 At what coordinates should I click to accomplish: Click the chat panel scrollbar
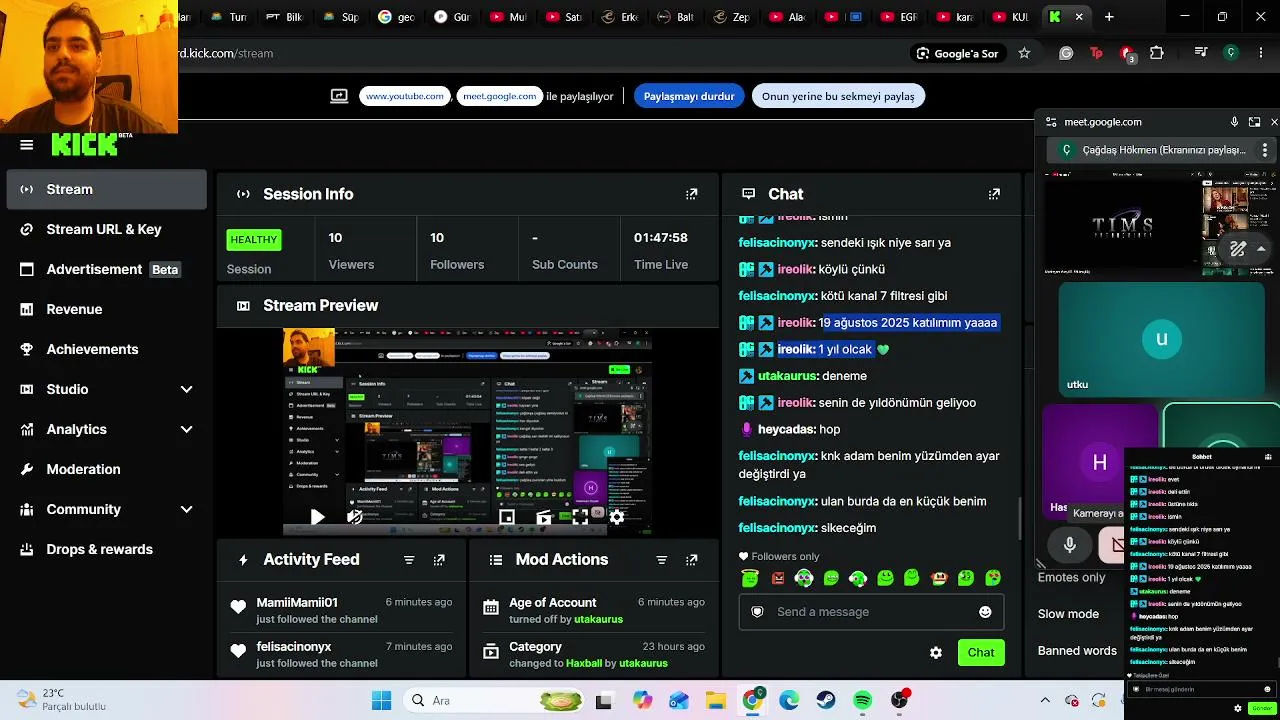pos(1020,518)
